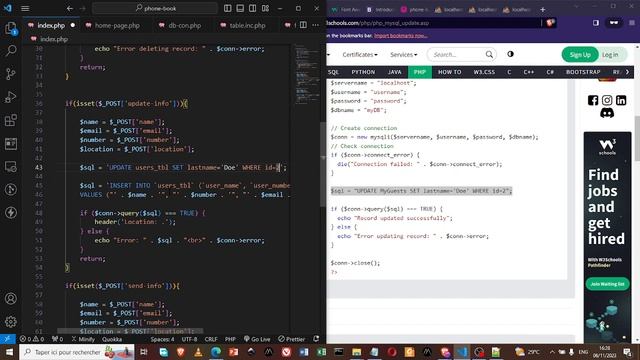Open the Search view in activity bar
The height and width of the screenshot is (360, 640).
pos(11,51)
